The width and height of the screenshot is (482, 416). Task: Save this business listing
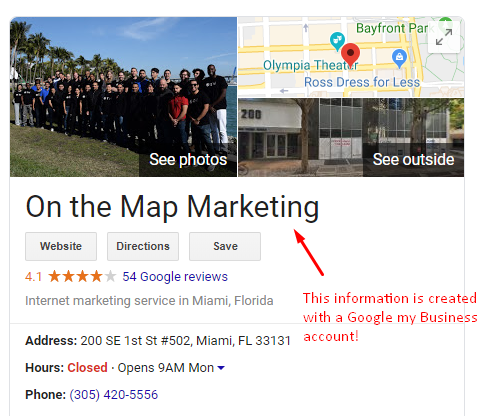pyautogui.click(x=225, y=246)
